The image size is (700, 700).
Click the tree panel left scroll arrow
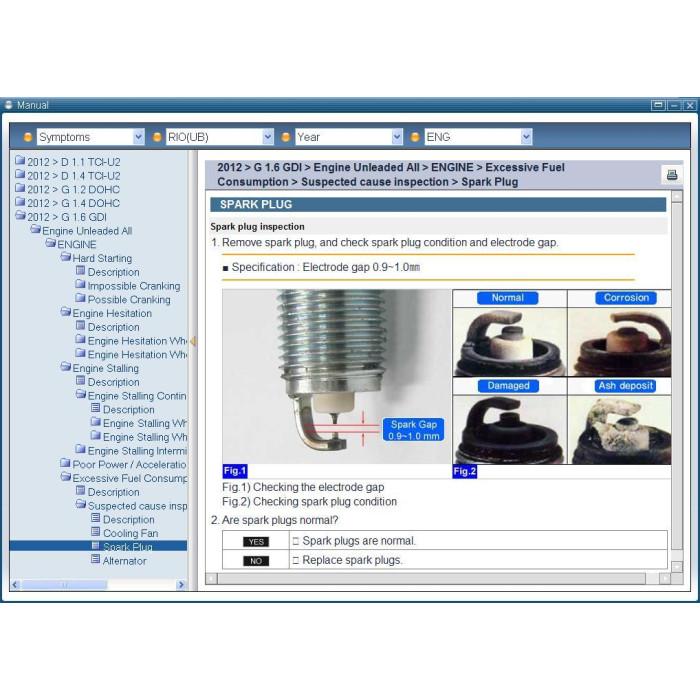(x=16, y=584)
